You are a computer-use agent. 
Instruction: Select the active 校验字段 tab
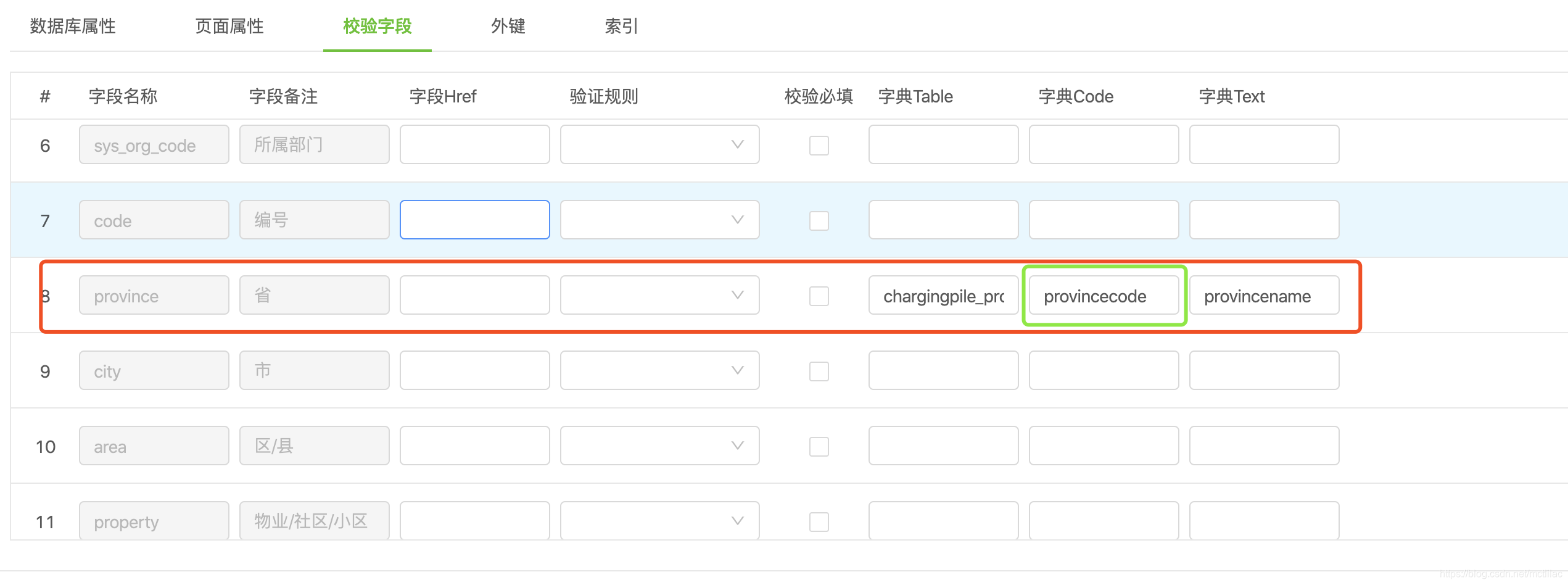point(376,26)
